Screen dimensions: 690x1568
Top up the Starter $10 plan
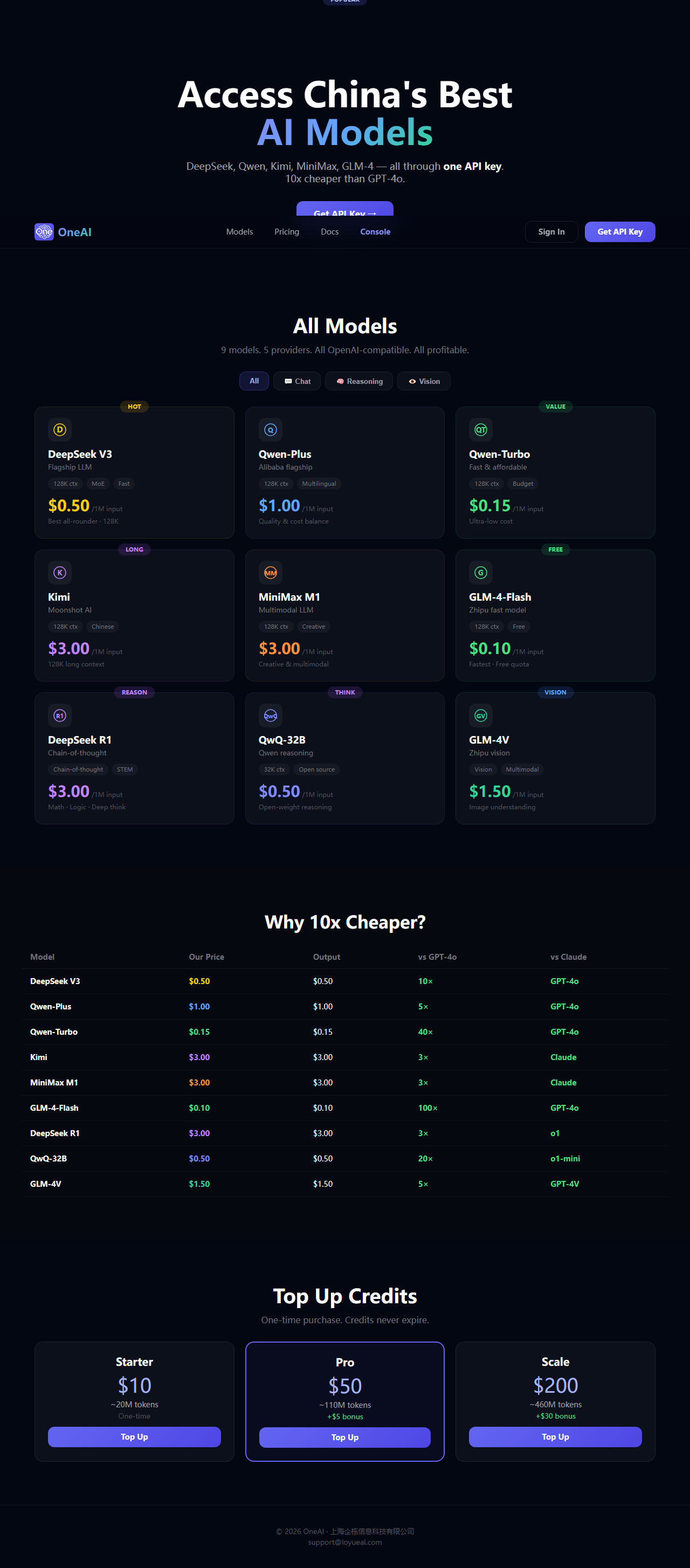134,1436
